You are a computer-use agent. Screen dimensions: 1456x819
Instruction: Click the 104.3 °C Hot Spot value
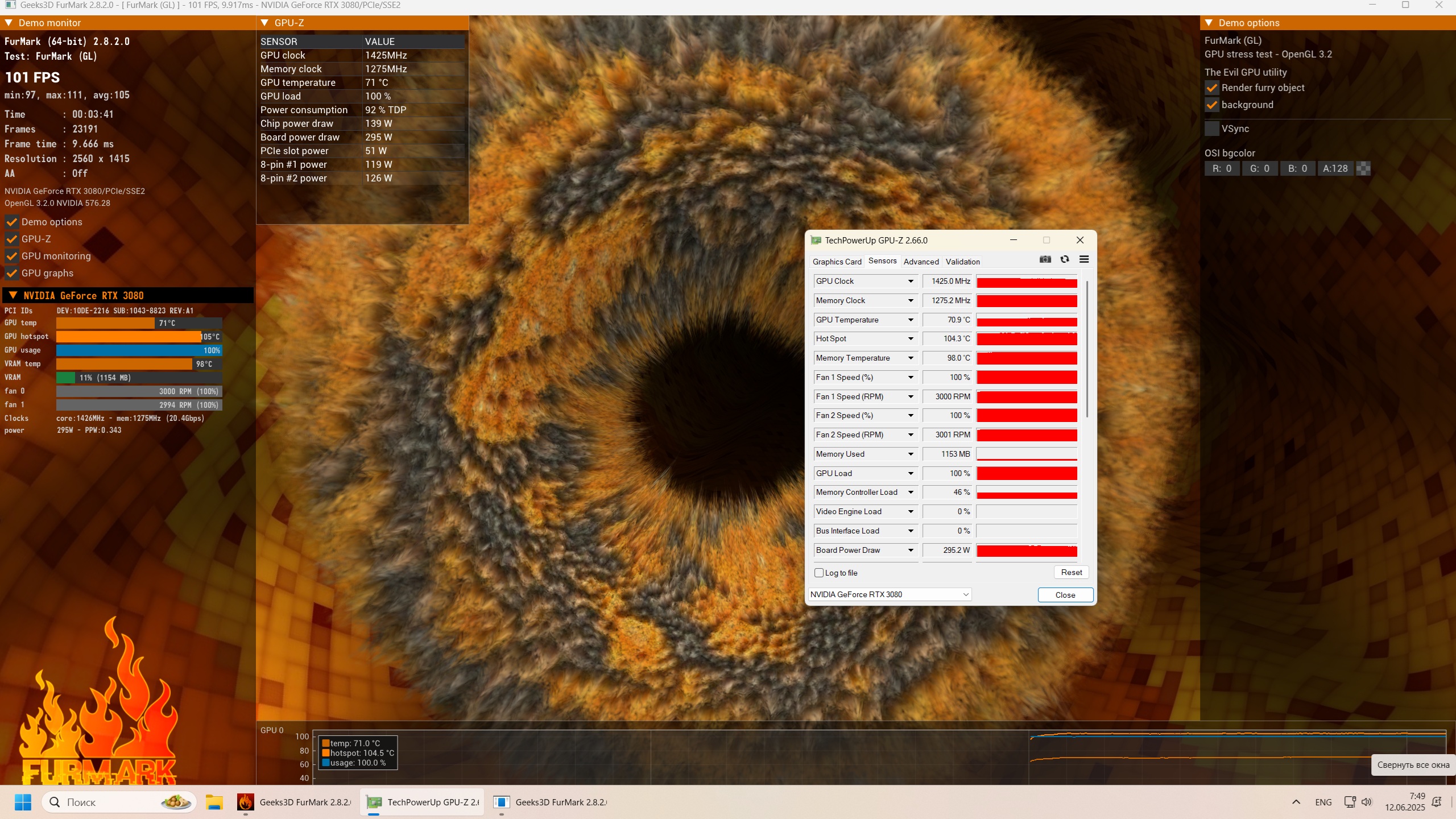click(948, 338)
